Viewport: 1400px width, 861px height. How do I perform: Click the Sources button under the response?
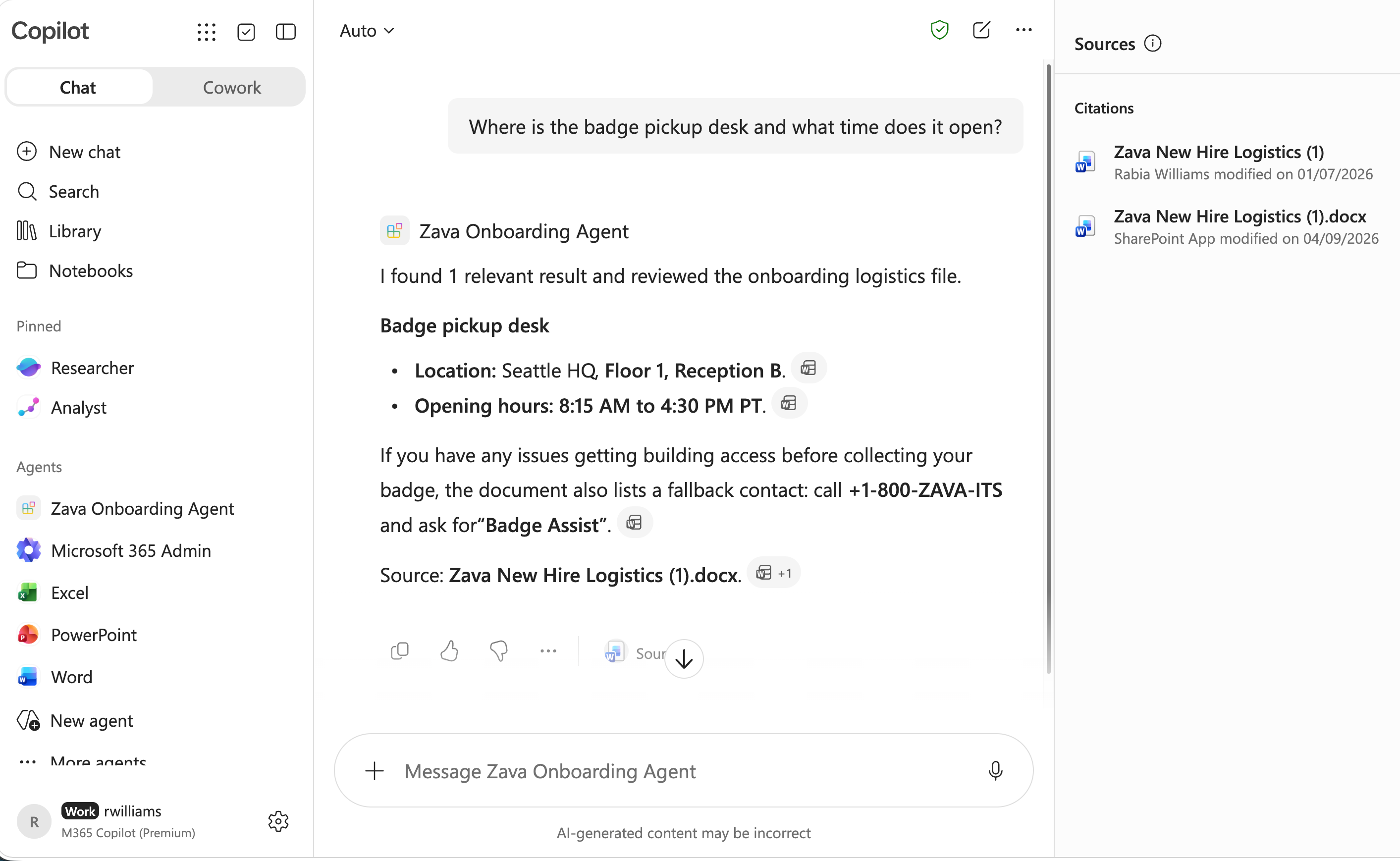click(634, 652)
